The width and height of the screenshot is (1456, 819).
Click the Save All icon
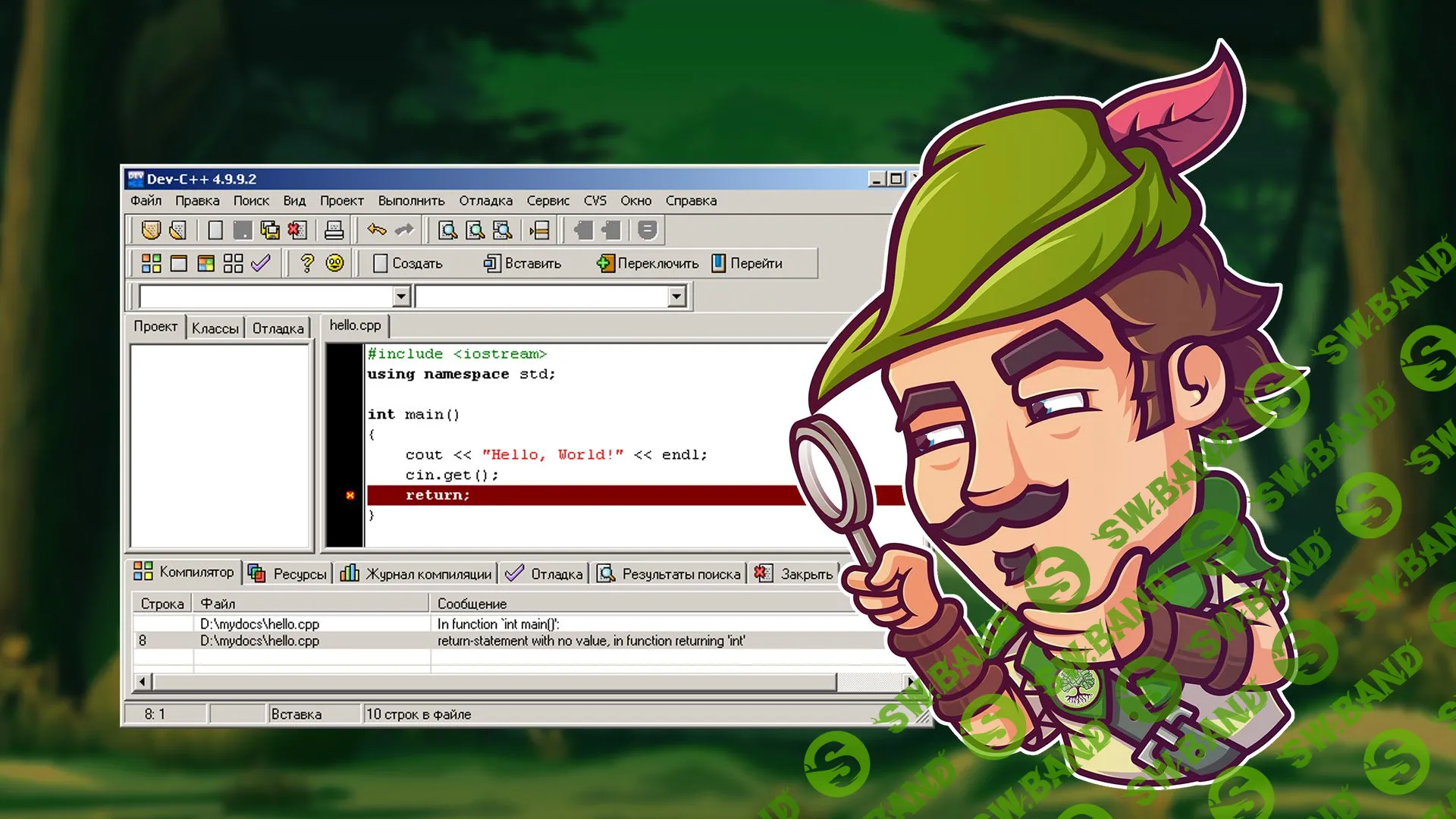coord(270,230)
